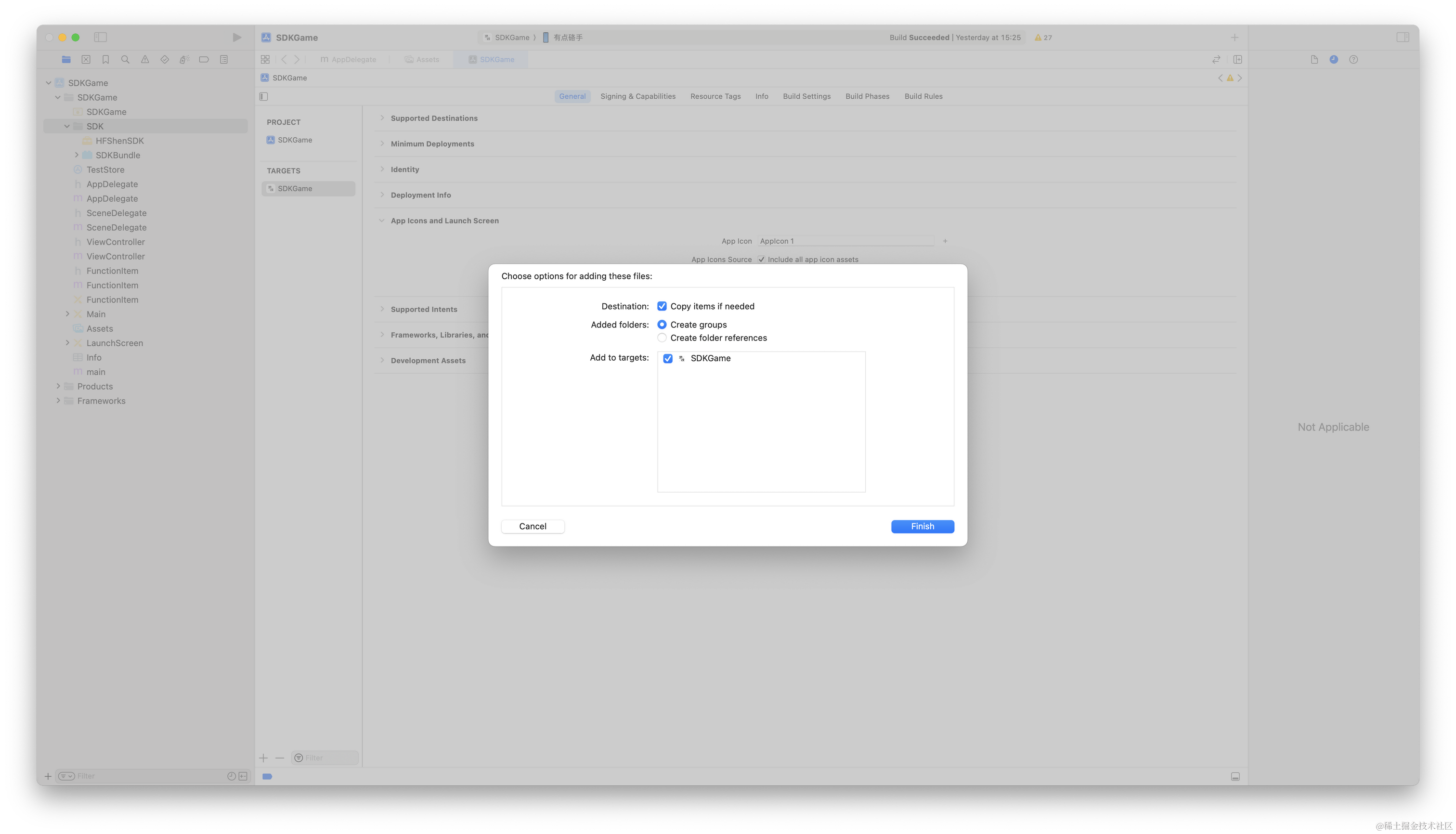The image size is (1456, 834).
Task: Click the yellow warnings count badge
Action: pyautogui.click(x=1043, y=37)
